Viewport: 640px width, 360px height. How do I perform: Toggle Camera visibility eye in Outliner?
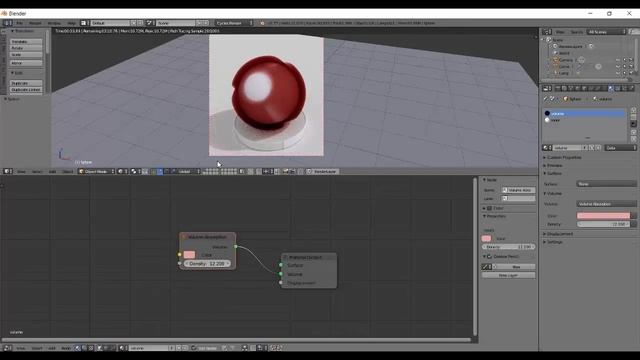[x=618, y=60]
